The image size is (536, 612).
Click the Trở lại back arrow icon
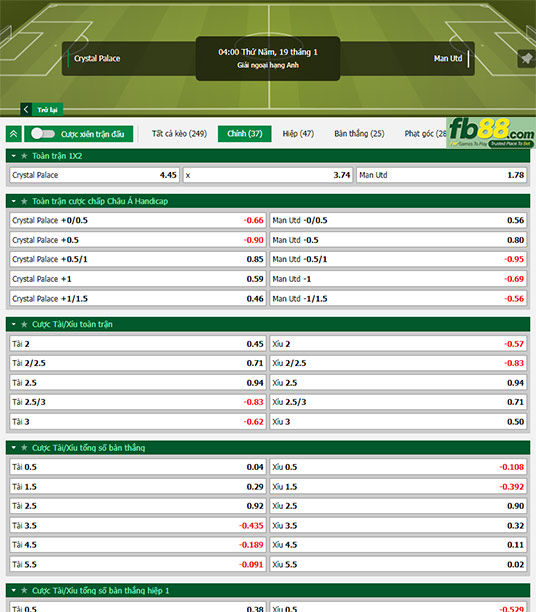click(x=26, y=110)
